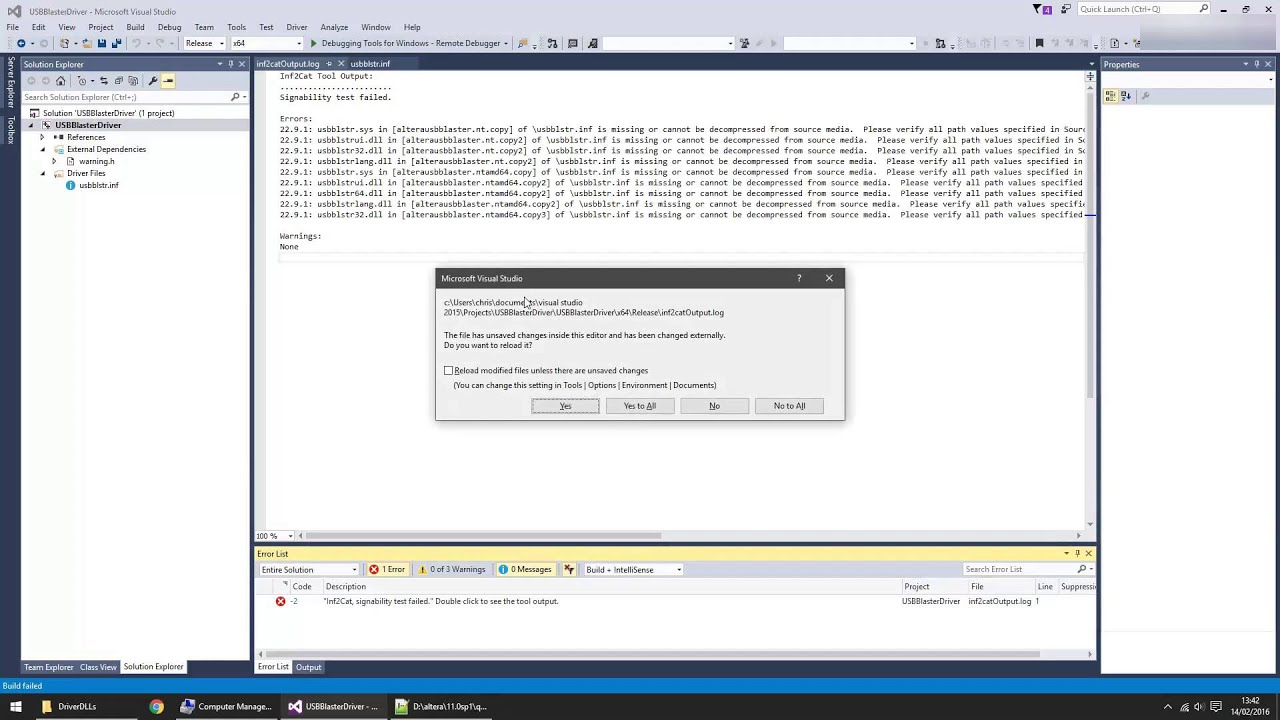The width and height of the screenshot is (1280, 720).
Task: Click Solution Explorer Collapse All icon
Action: tap(118, 81)
